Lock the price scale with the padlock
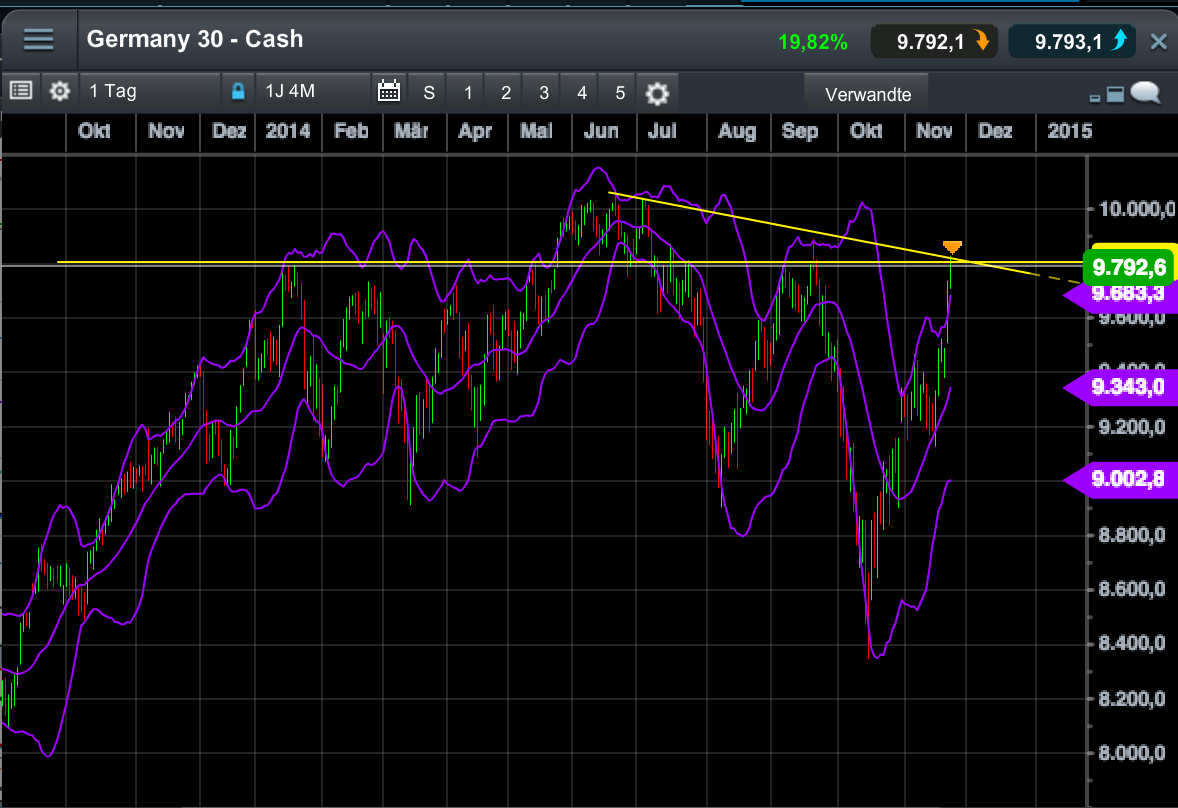This screenshot has height=808, width=1178. tap(237, 90)
